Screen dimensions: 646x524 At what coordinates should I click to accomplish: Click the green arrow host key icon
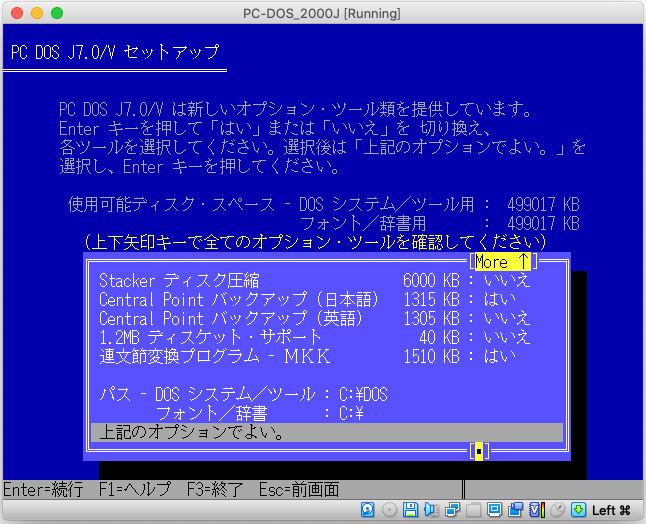coord(578,510)
